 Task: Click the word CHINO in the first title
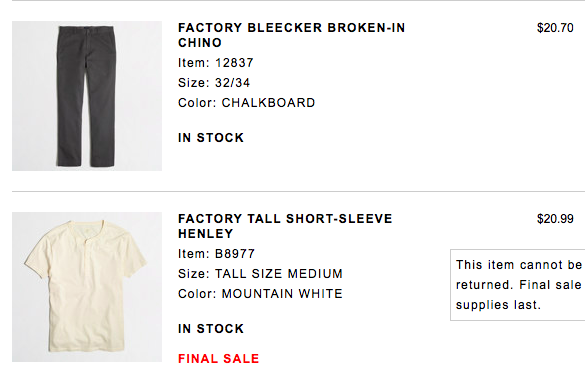coord(200,43)
